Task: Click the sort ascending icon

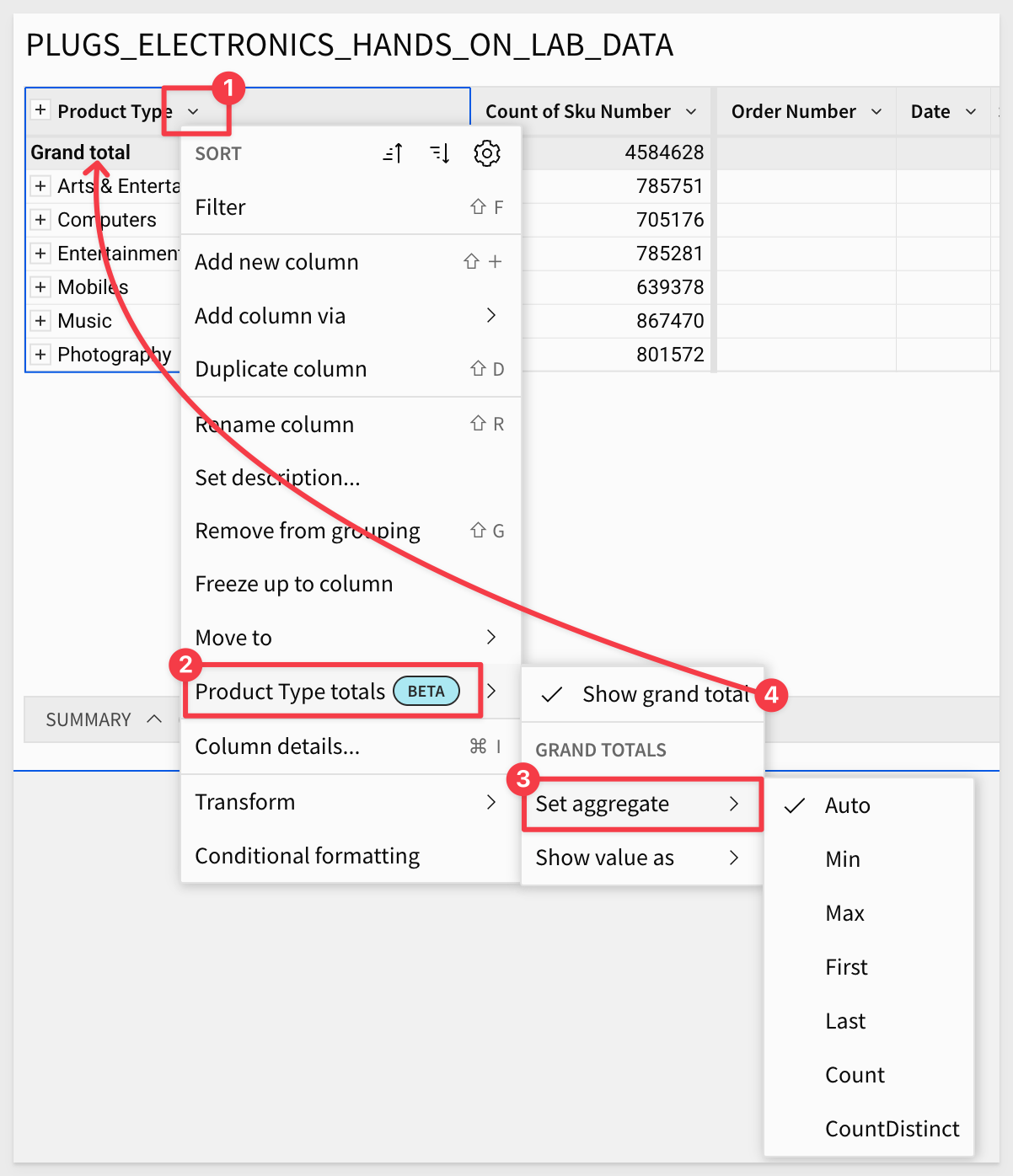Action: tap(393, 153)
